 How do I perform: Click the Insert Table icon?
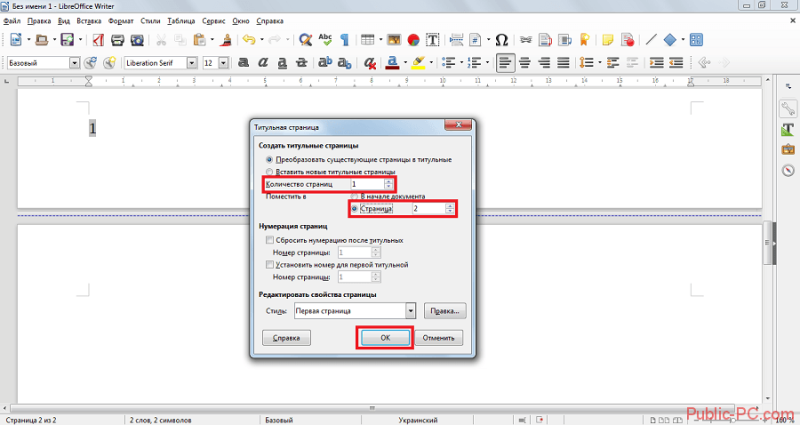(x=367, y=40)
